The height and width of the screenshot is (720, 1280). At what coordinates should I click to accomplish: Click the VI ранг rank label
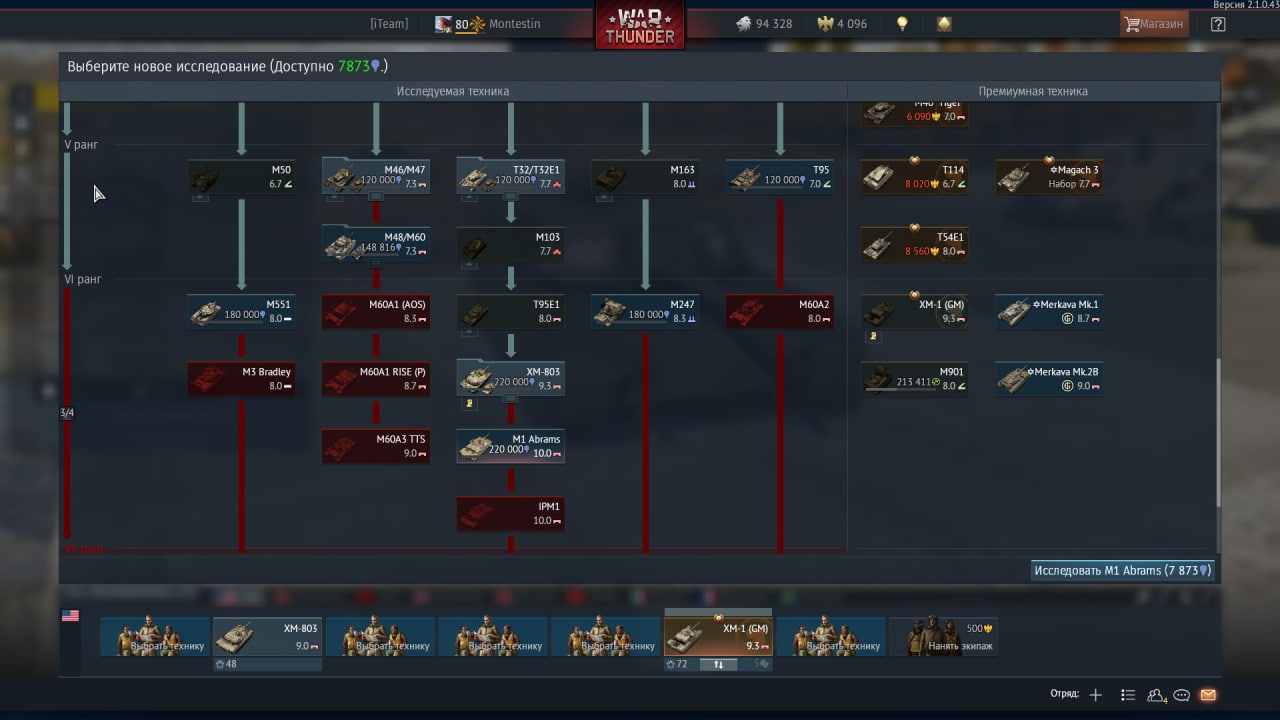(x=83, y=279)
